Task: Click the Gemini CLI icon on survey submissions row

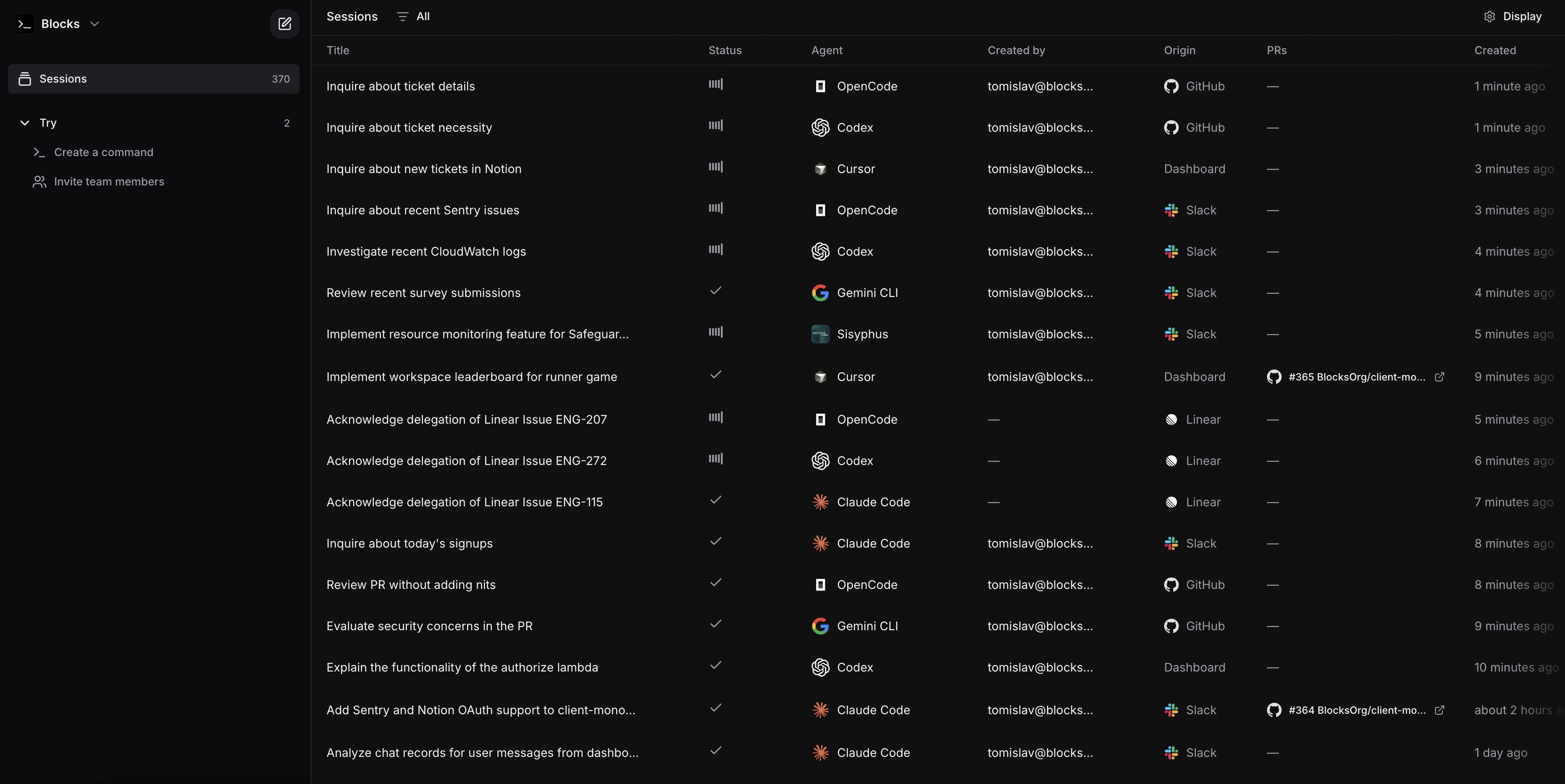Action: (x=821, y=293)
